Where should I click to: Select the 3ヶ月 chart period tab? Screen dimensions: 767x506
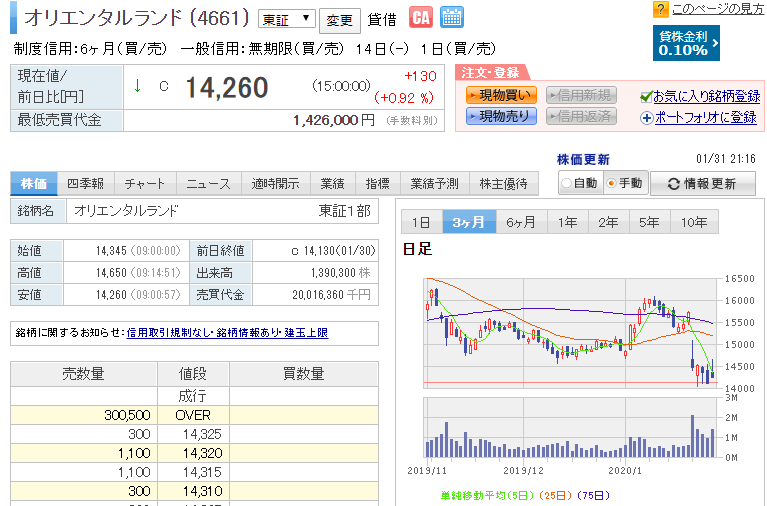pos(469,222)
